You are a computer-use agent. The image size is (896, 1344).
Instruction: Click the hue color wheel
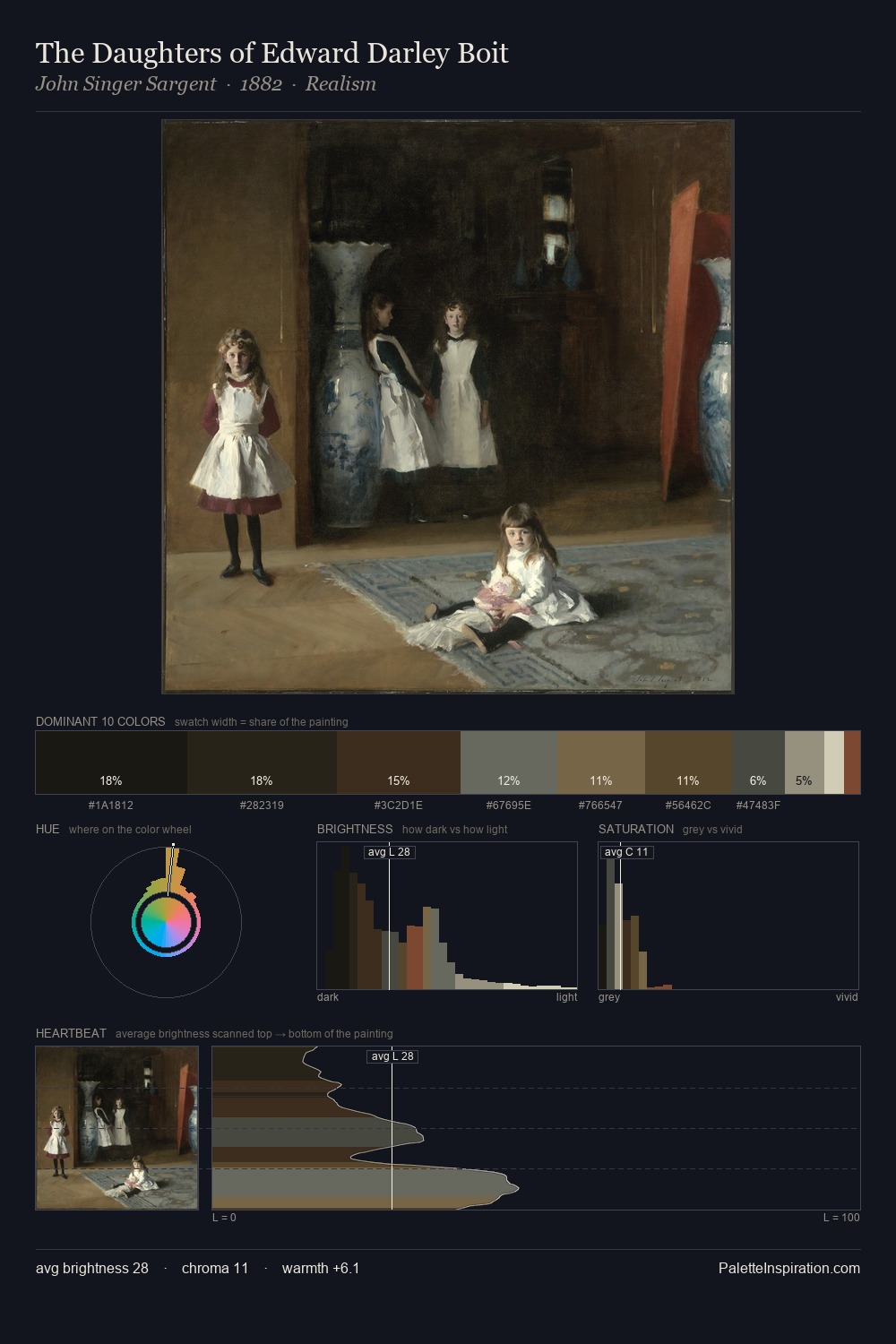(x=166, y=922)
